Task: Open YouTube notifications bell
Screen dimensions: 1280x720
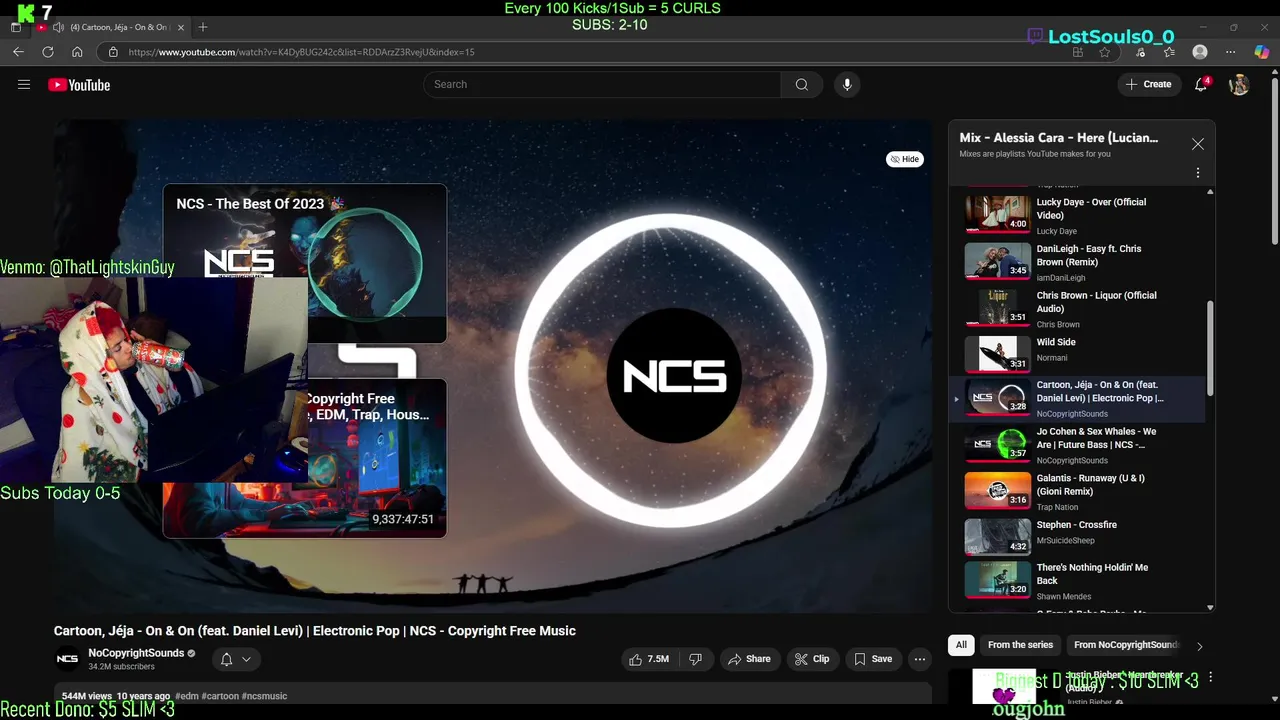Action: pos(1201,85)
